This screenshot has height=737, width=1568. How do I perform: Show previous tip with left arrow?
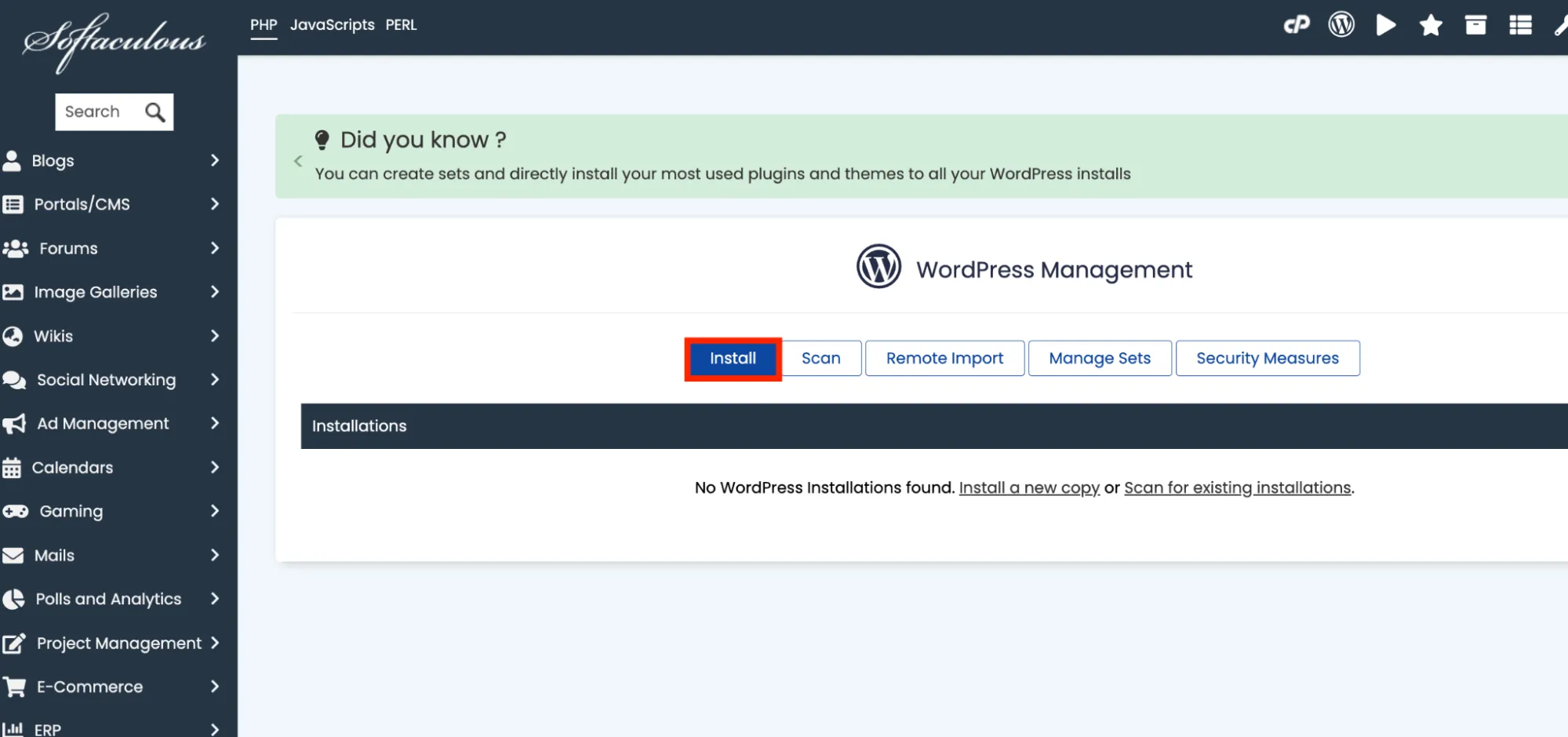click(298, 161)
